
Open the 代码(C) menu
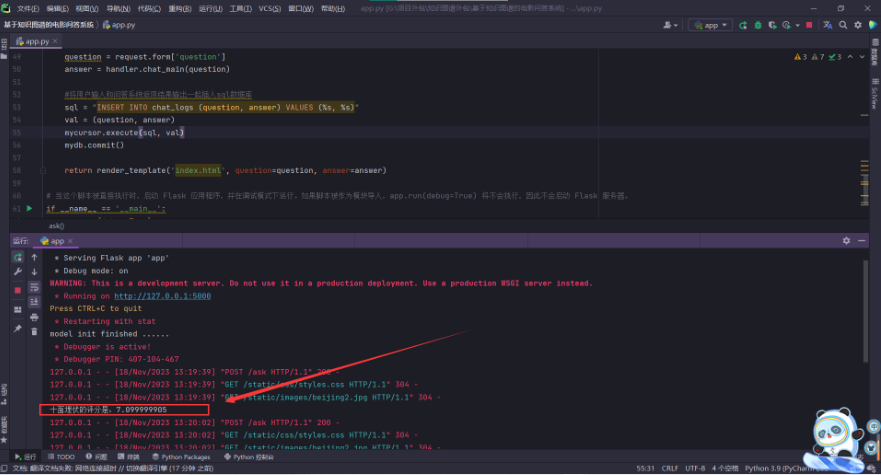(x=149, y=8)
